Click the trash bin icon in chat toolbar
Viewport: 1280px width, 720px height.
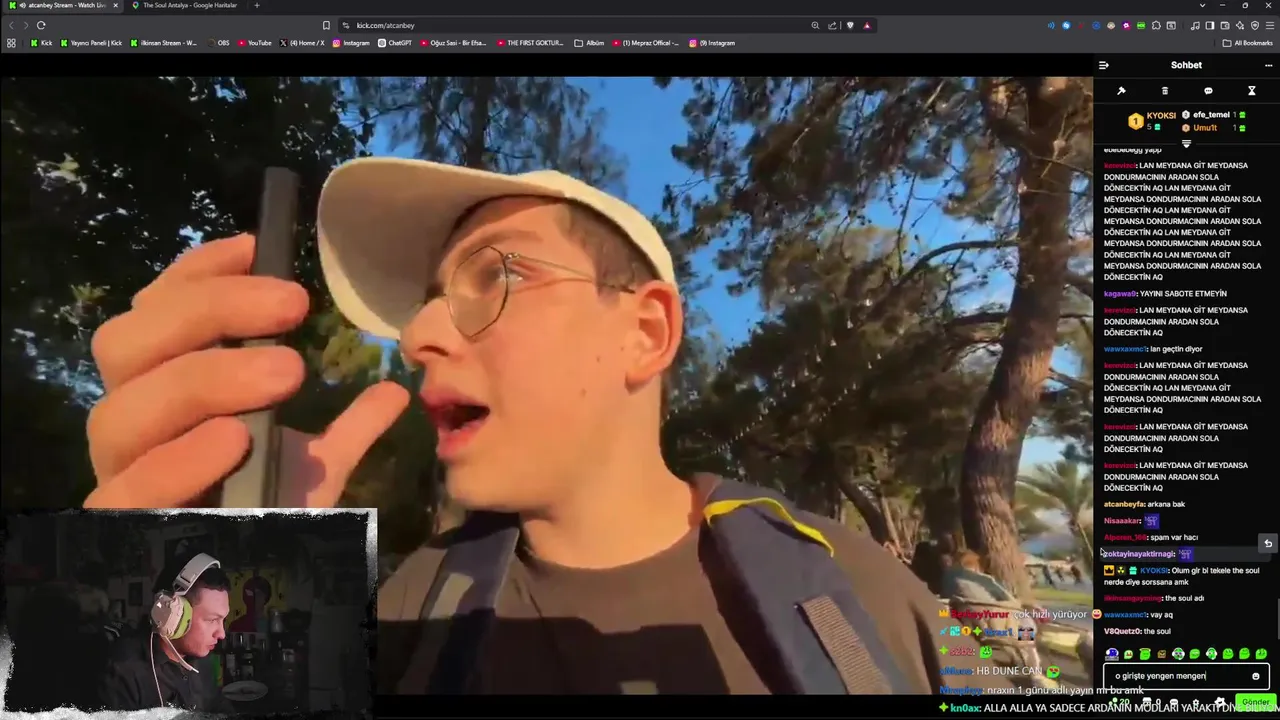1164,91
